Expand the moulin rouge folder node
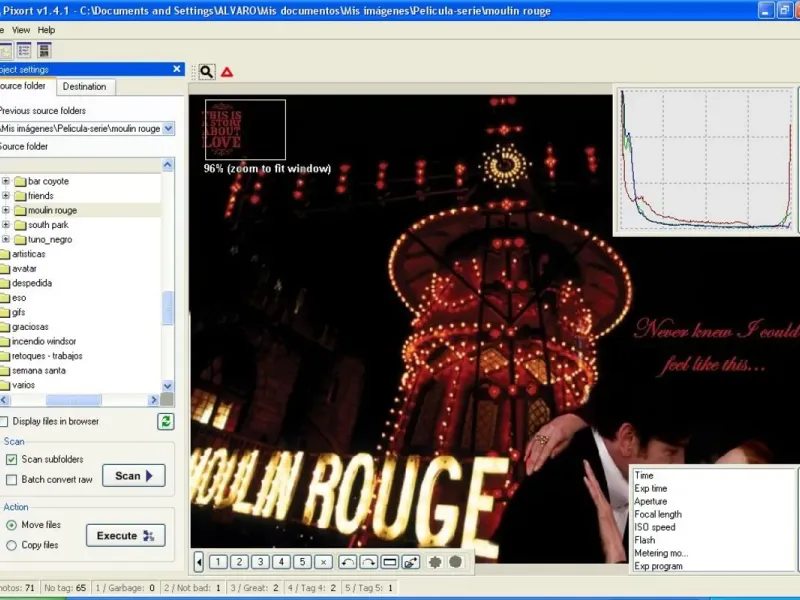The image size is (800, 600). (x=6, y=210)
